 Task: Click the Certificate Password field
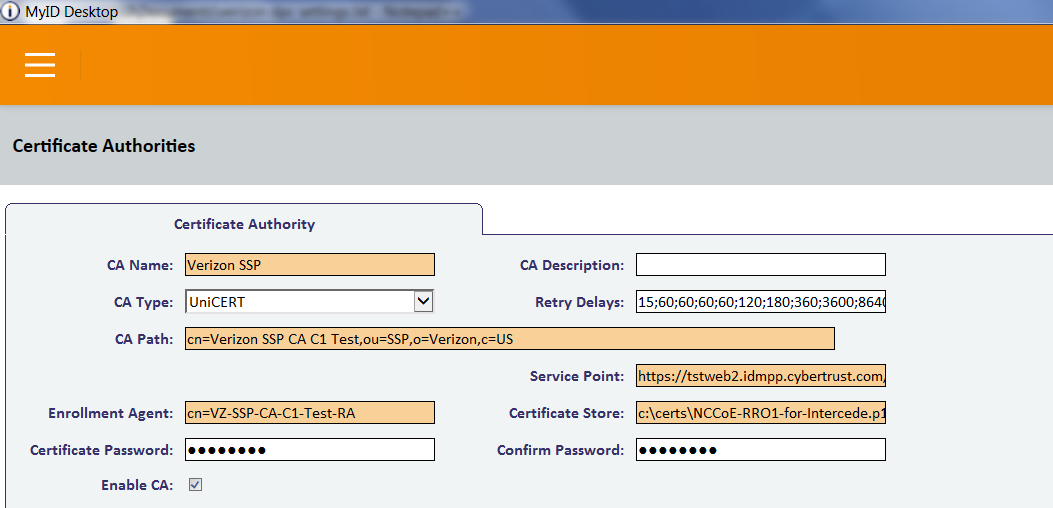point(310,450)
